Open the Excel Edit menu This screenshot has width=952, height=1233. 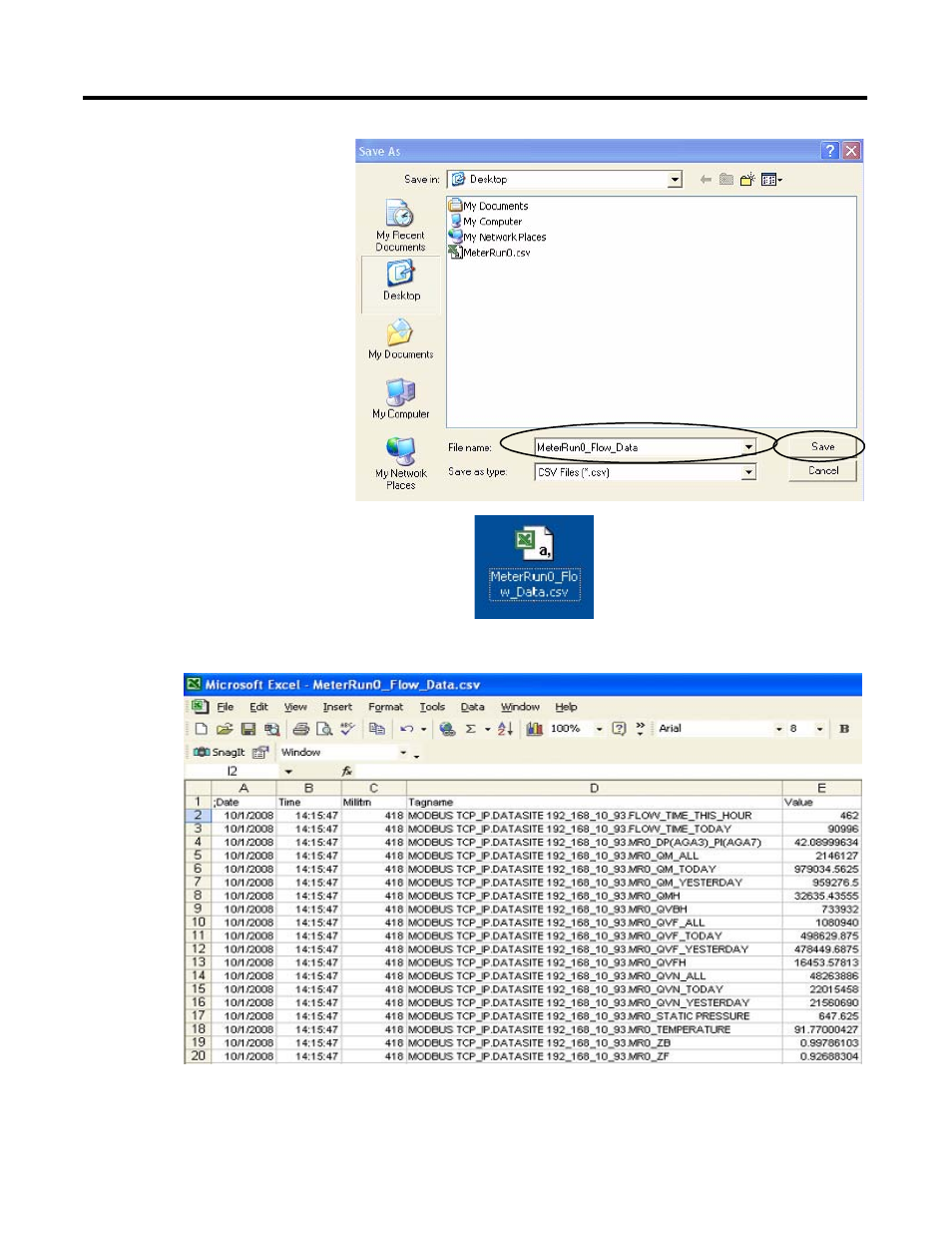click(258, 707)
